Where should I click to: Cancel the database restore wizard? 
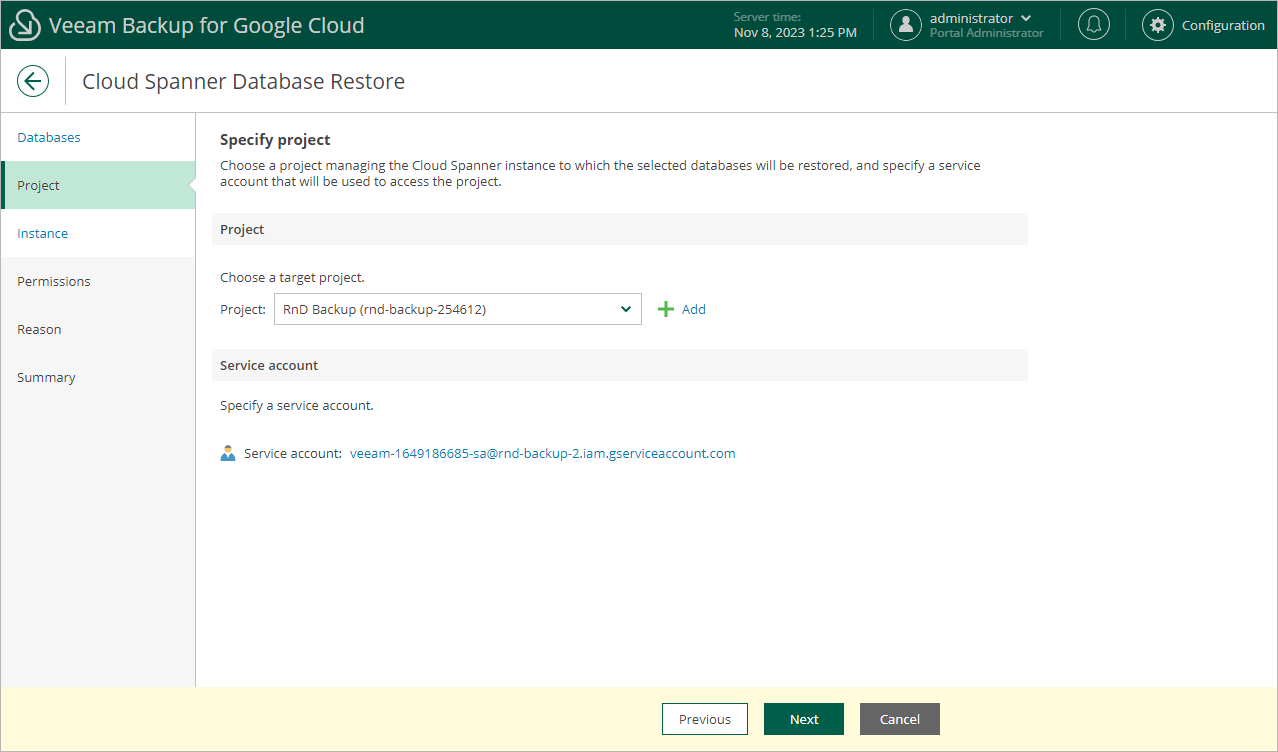(x=899, y=719)
